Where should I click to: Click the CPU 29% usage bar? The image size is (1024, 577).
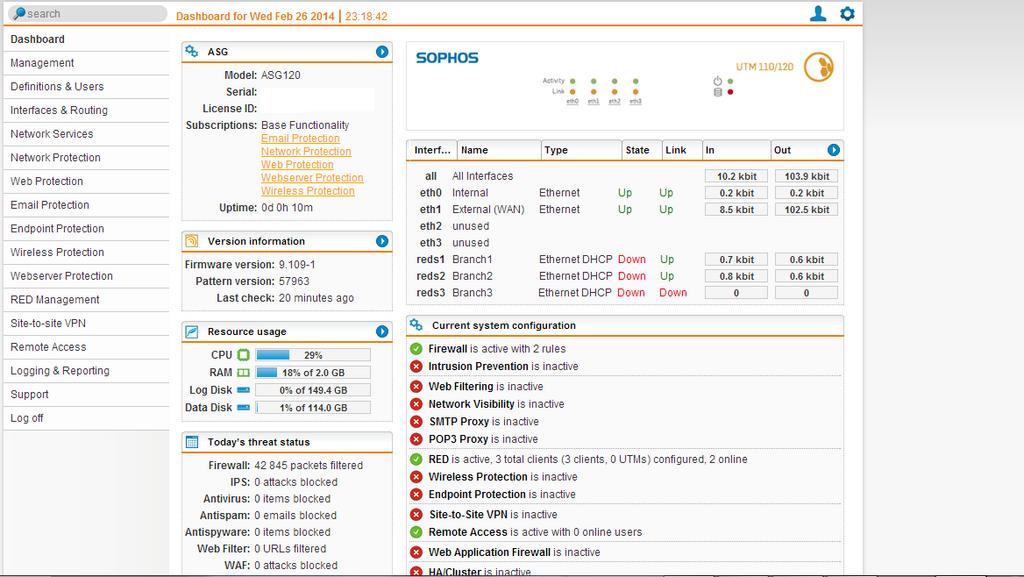pos(313,355)
